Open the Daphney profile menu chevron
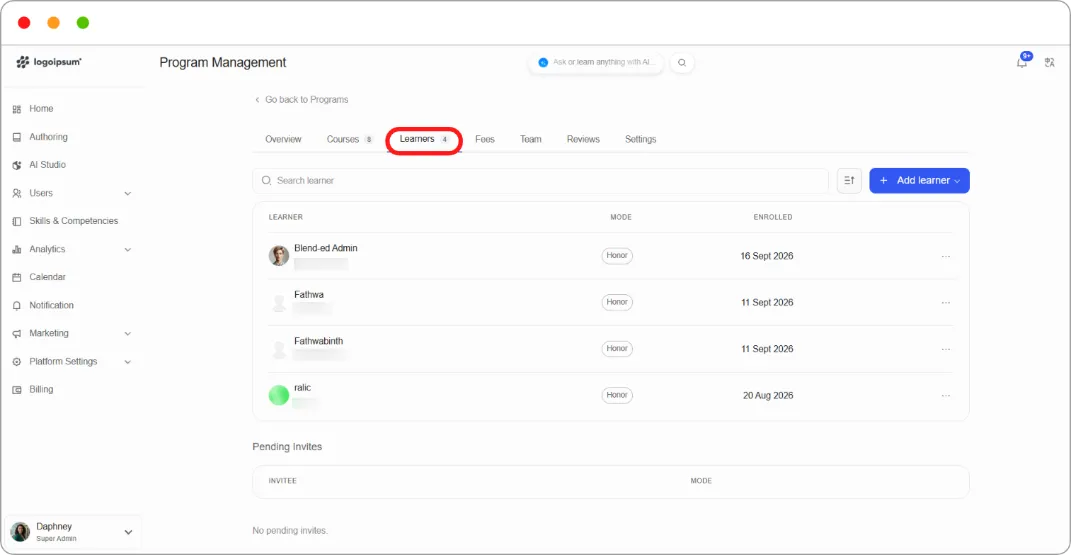This screenshot has height=555, width=1071. click(x=128, y=532)
